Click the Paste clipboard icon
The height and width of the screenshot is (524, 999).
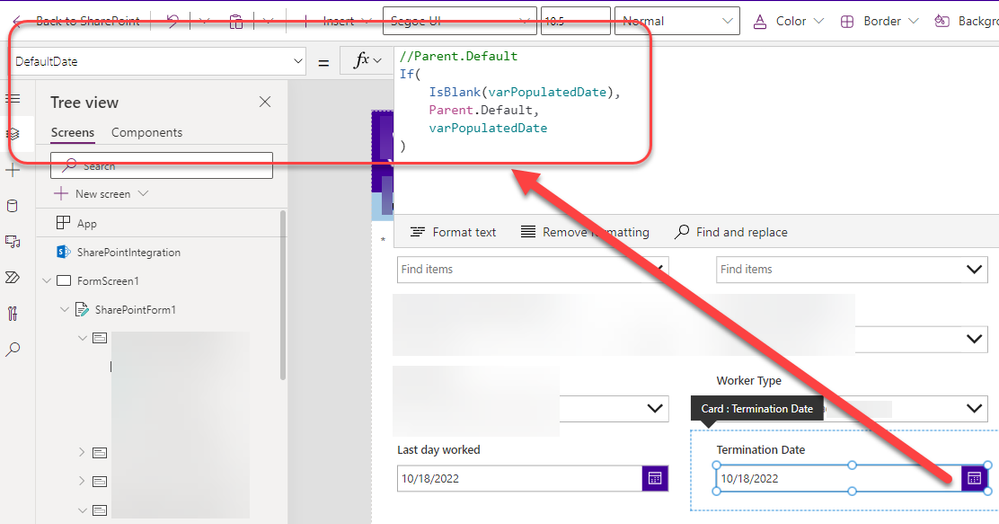(236, 22)
